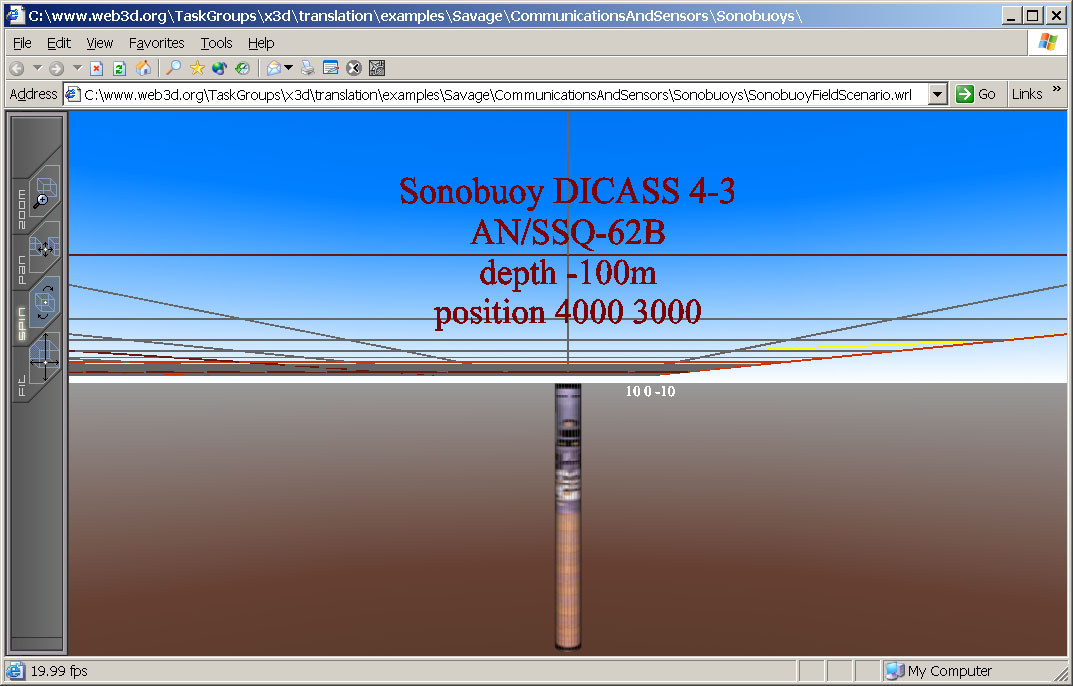
Task: Click the Links toolbar label
Action: (x=1026, y=94)
